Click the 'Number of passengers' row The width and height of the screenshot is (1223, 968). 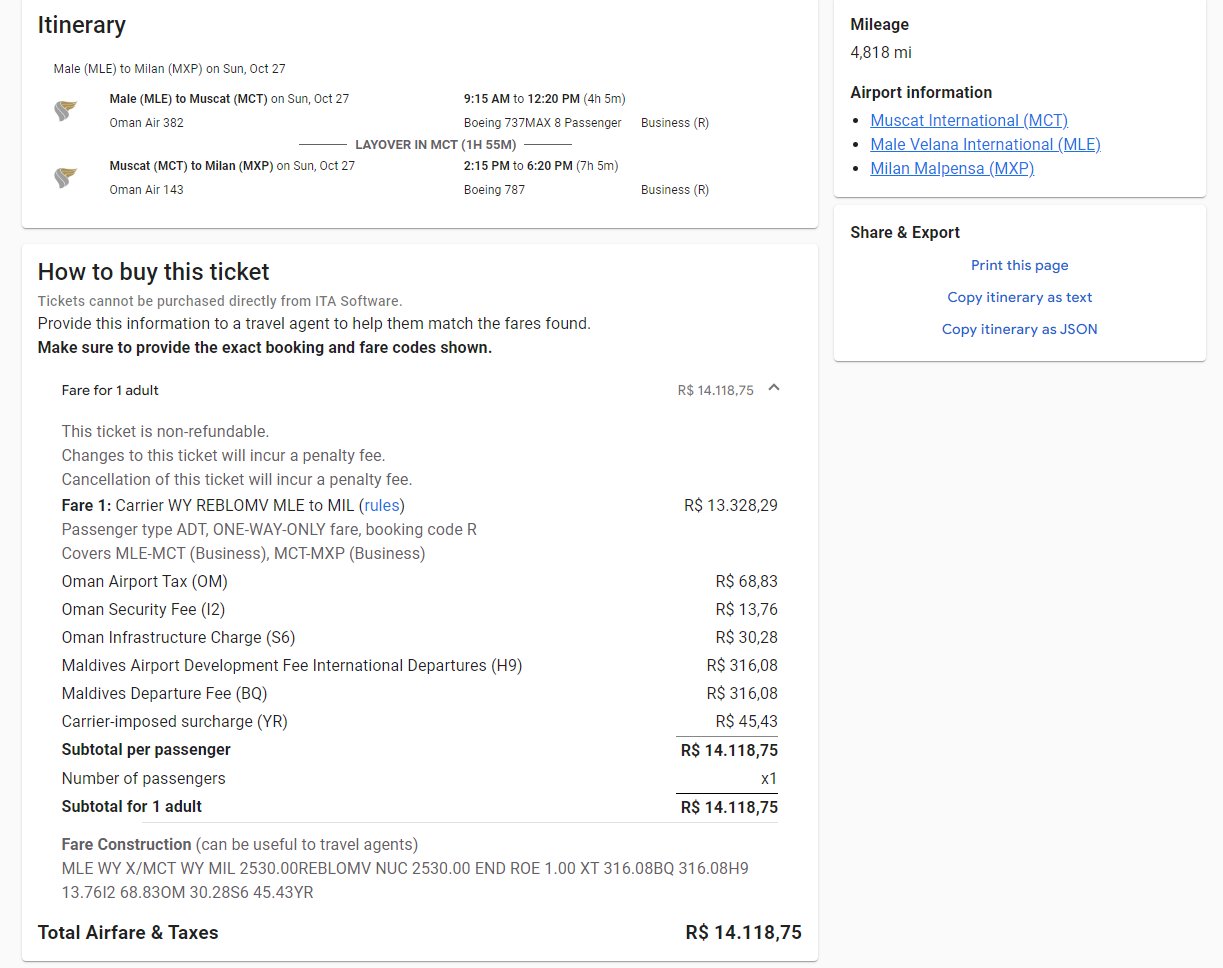(420, 779)
